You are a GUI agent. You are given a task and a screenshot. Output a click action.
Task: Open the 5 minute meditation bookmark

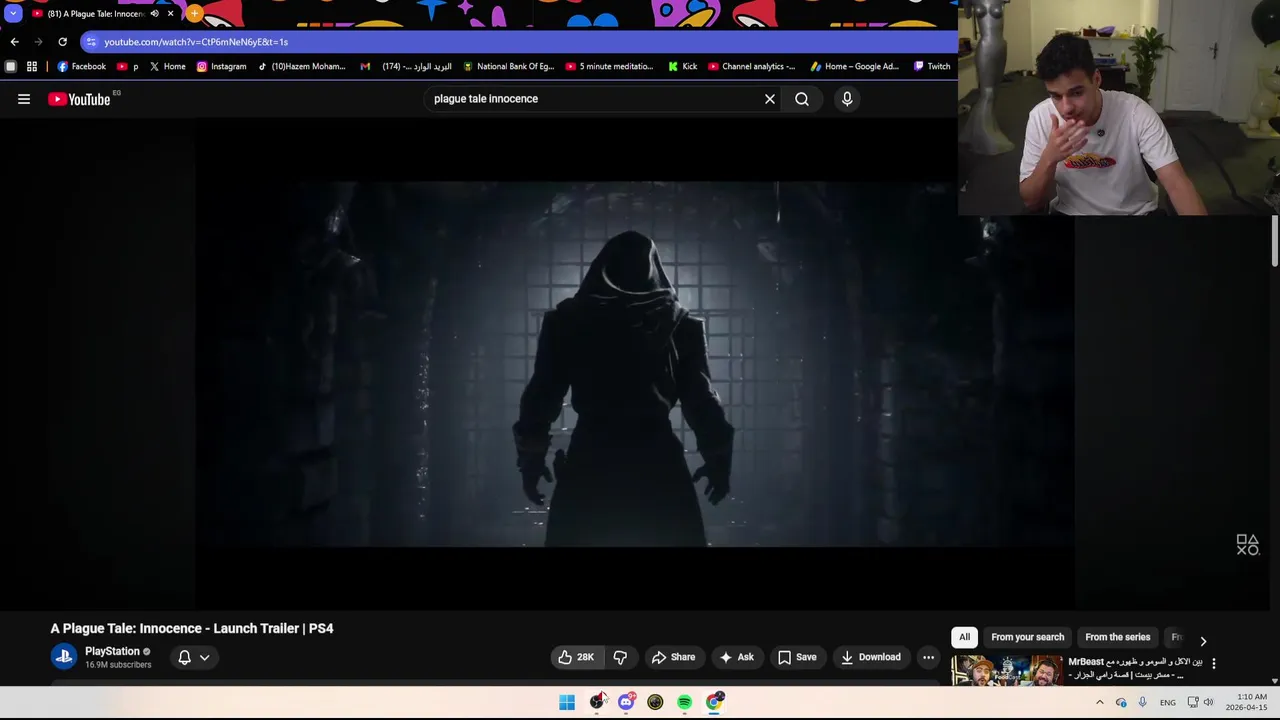point(609,67)
